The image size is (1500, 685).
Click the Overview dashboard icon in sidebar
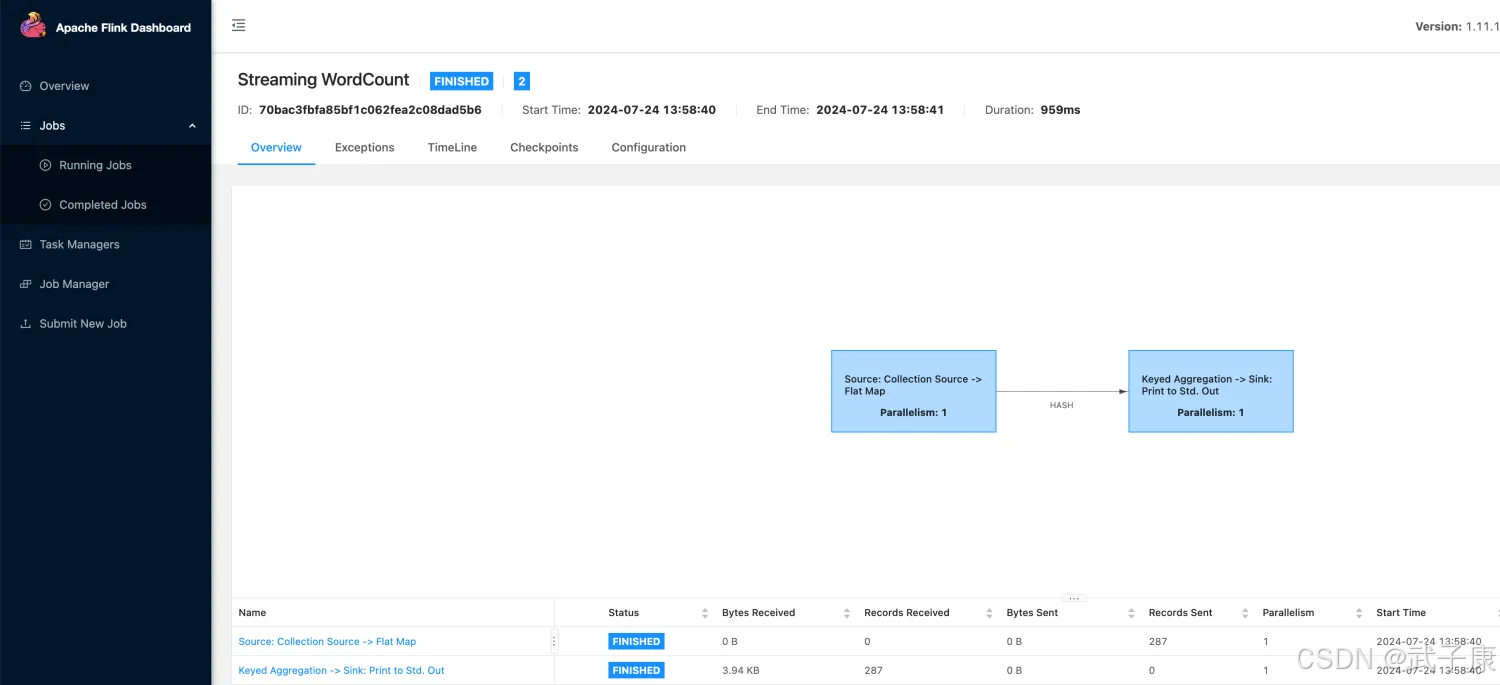[x=26, y=86]
